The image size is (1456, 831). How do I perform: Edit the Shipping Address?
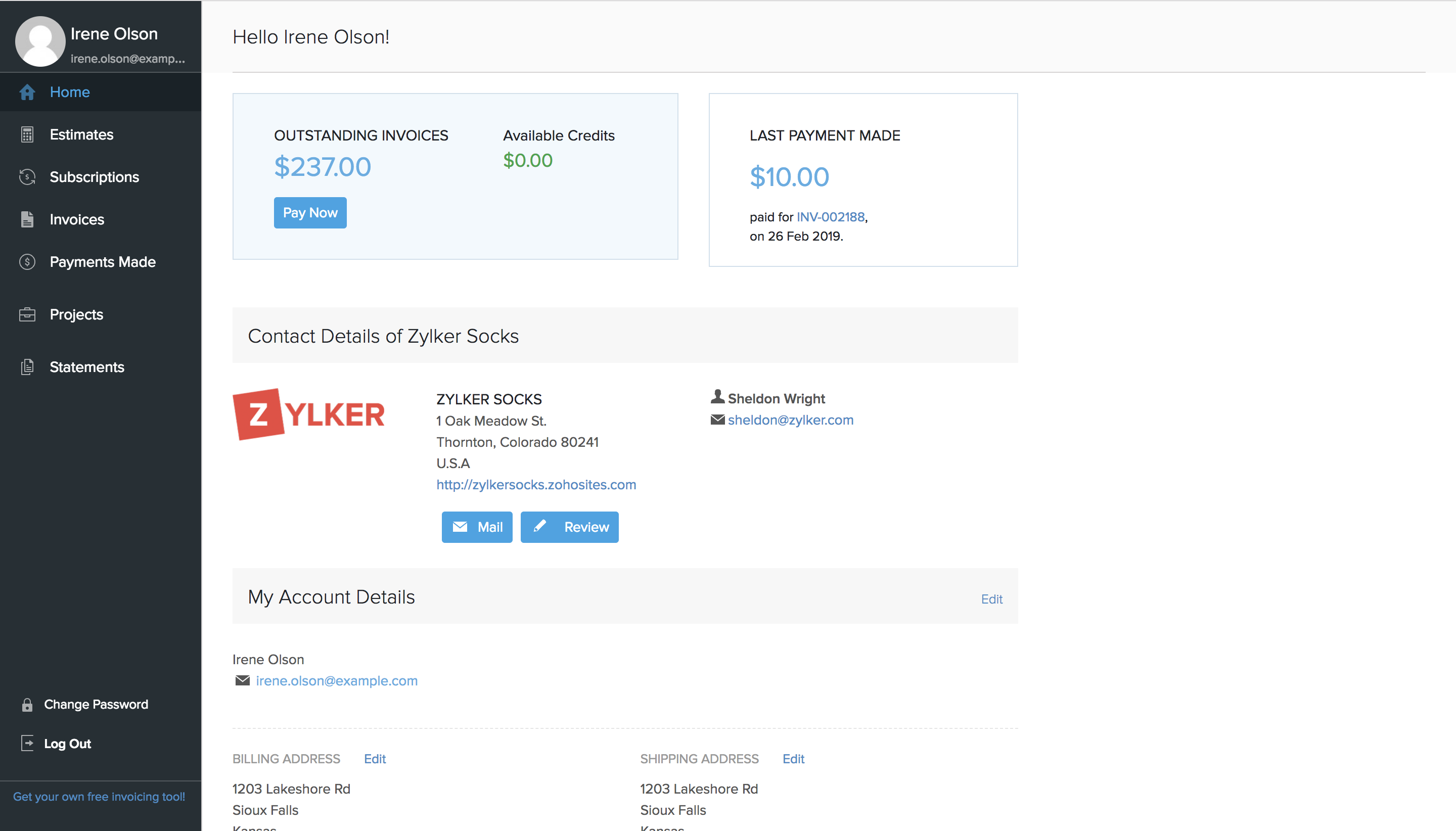click(793, 759)
